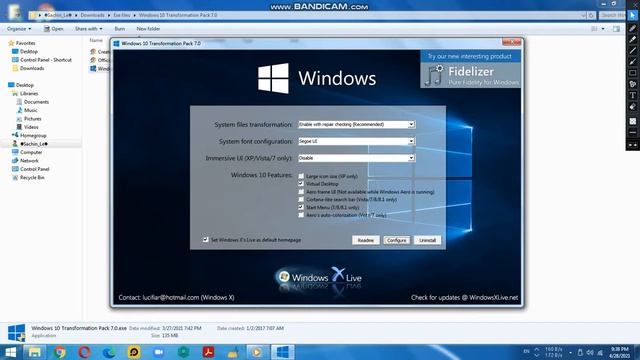
Task: Open the media player taskbar icon
Action: point(257,352)
